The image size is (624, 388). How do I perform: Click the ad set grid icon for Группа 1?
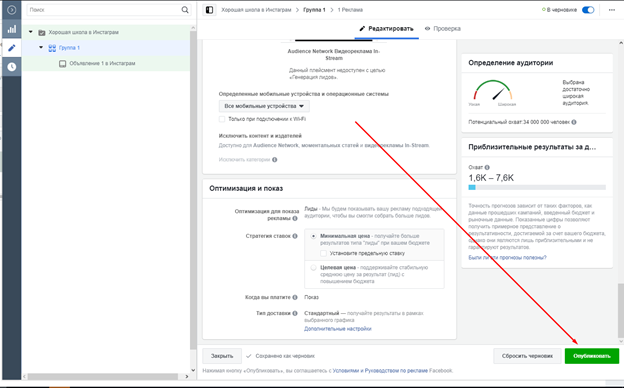click(x=52, y=48)
